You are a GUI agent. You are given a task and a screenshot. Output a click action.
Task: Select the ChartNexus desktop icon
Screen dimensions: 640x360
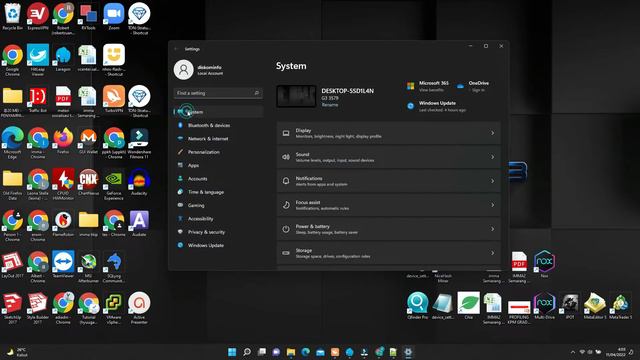pyautogui.click(x=88, y=182)
